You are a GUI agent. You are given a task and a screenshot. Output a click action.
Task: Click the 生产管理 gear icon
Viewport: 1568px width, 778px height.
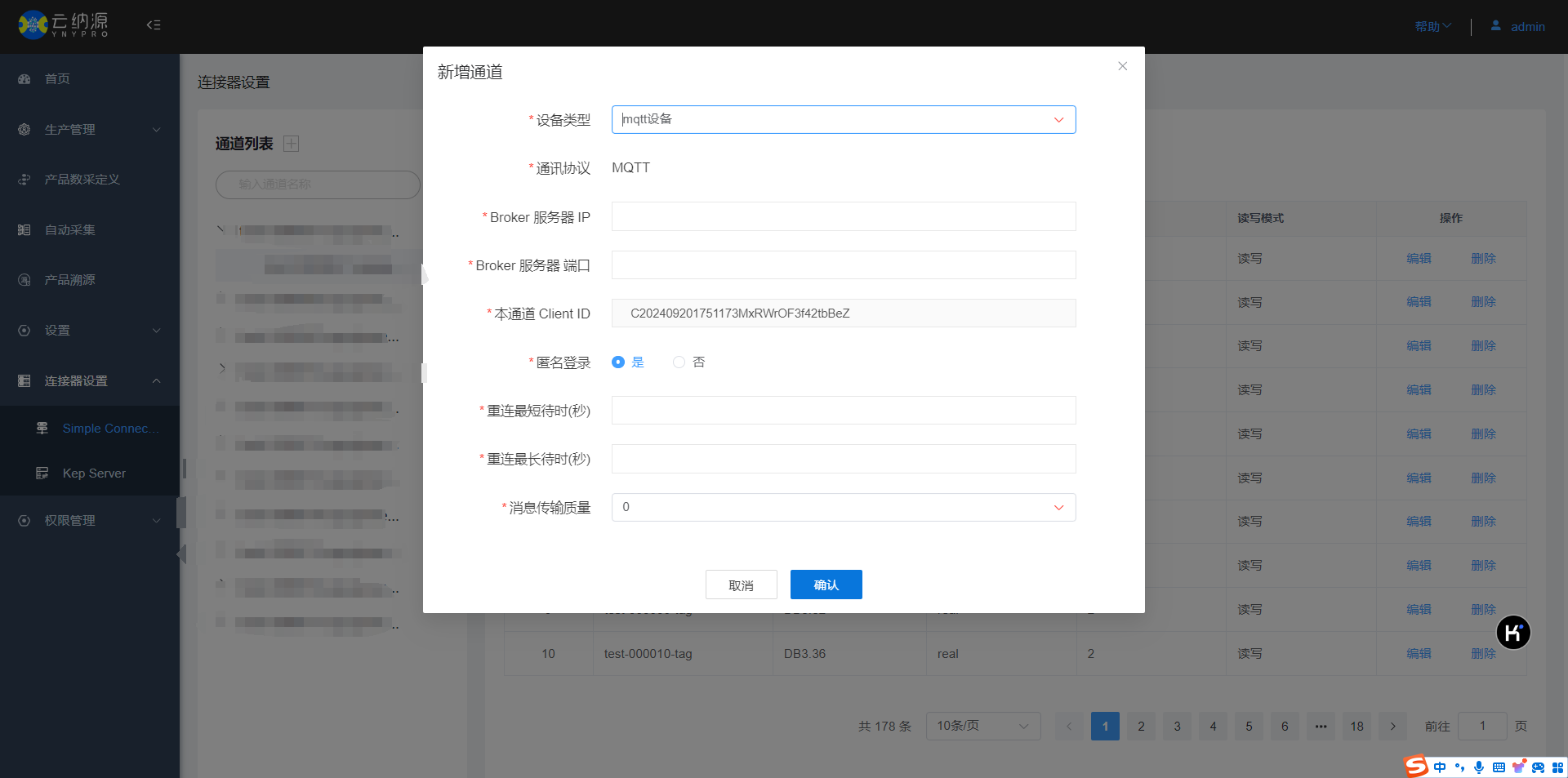(x=24, y=129)
